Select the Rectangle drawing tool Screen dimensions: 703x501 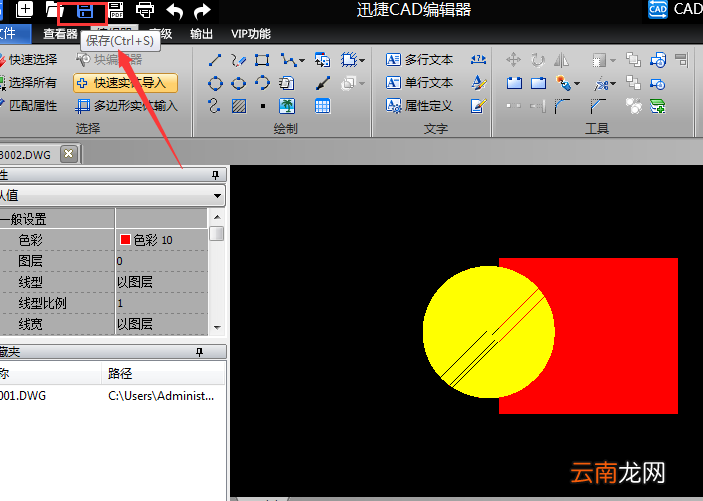pos(262,60)
